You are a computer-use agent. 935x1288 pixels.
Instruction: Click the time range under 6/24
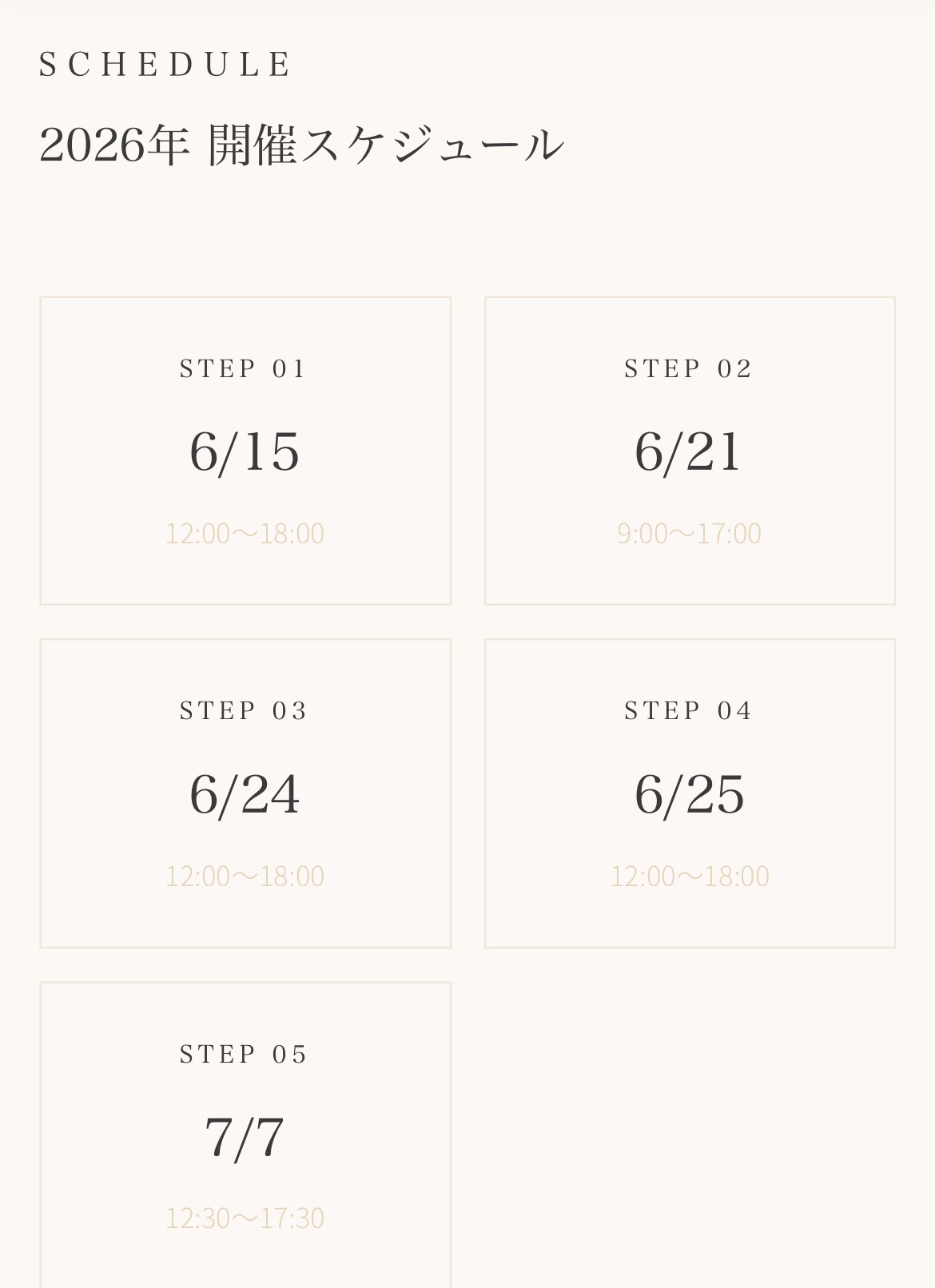pos(245,877)
